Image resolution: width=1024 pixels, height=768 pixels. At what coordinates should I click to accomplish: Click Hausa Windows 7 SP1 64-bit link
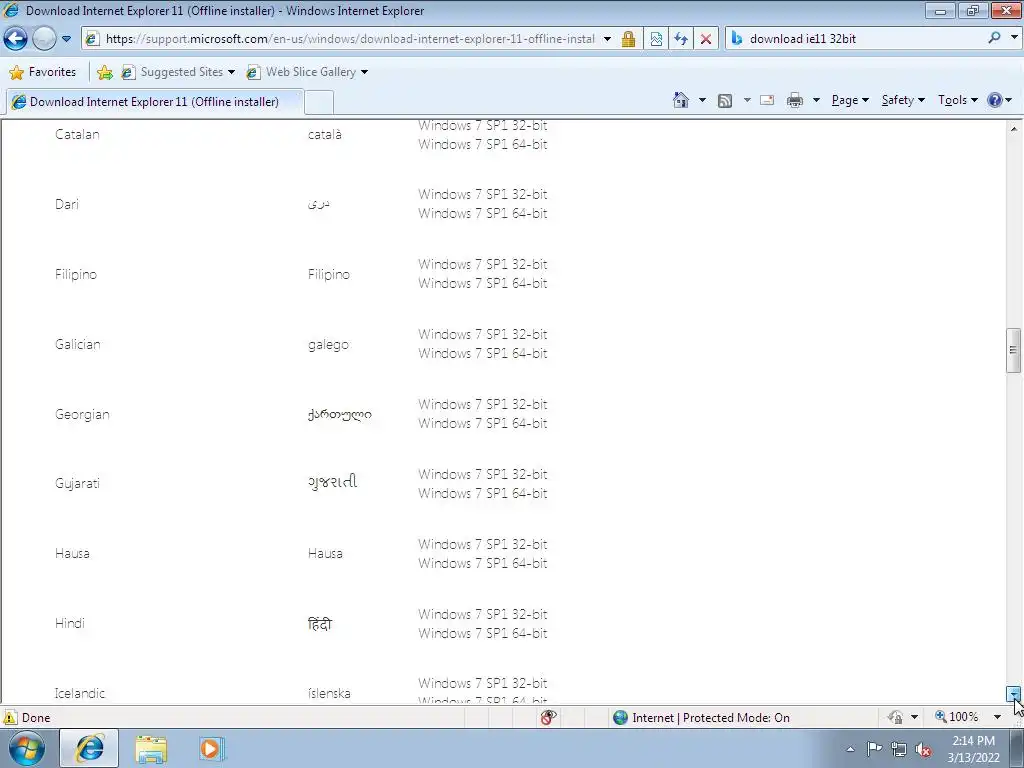483,564
